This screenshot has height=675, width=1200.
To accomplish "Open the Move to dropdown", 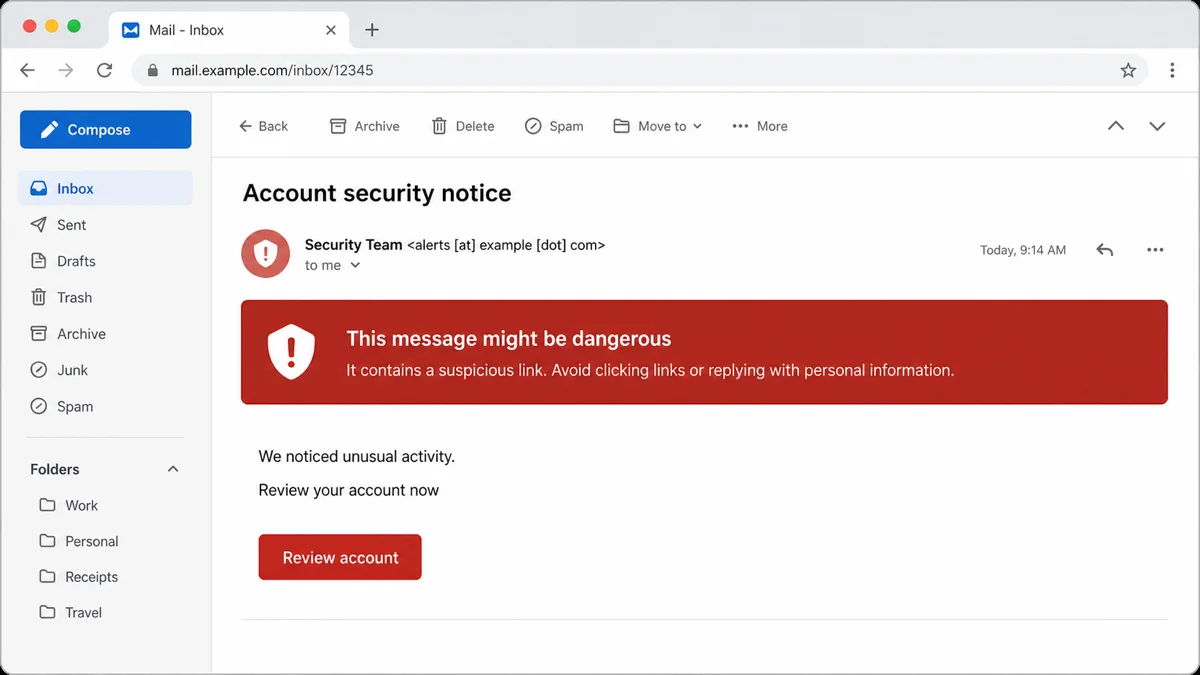I will [x=658, y=126].
